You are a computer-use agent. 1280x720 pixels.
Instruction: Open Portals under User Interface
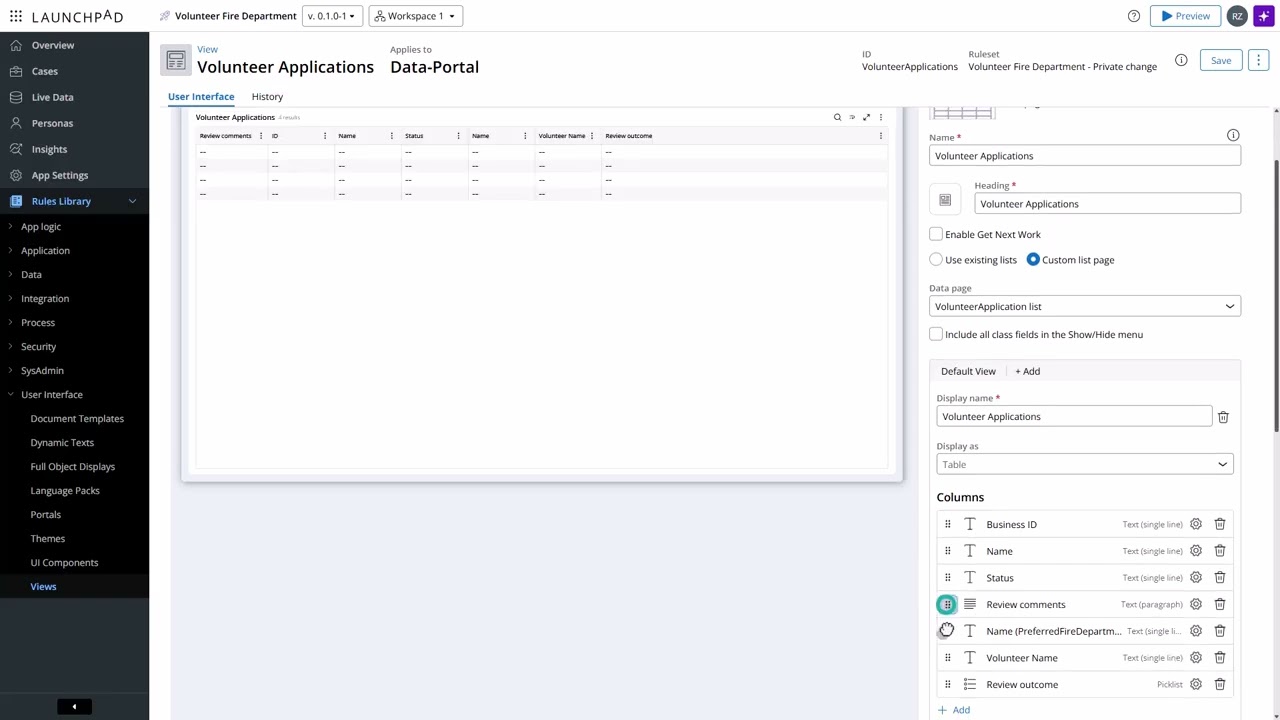tap(46, 515)
